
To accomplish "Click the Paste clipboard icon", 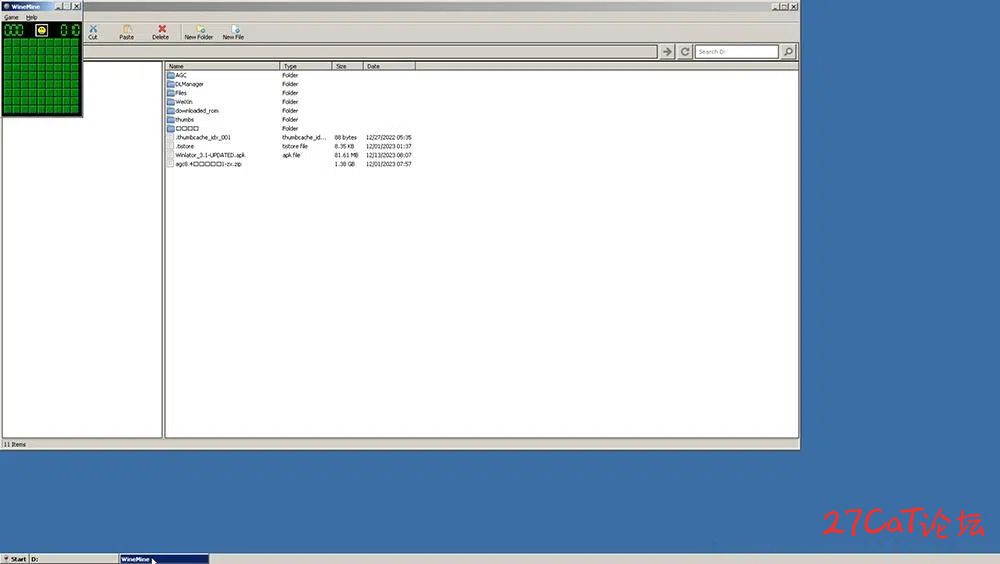I will pos(127,29).
